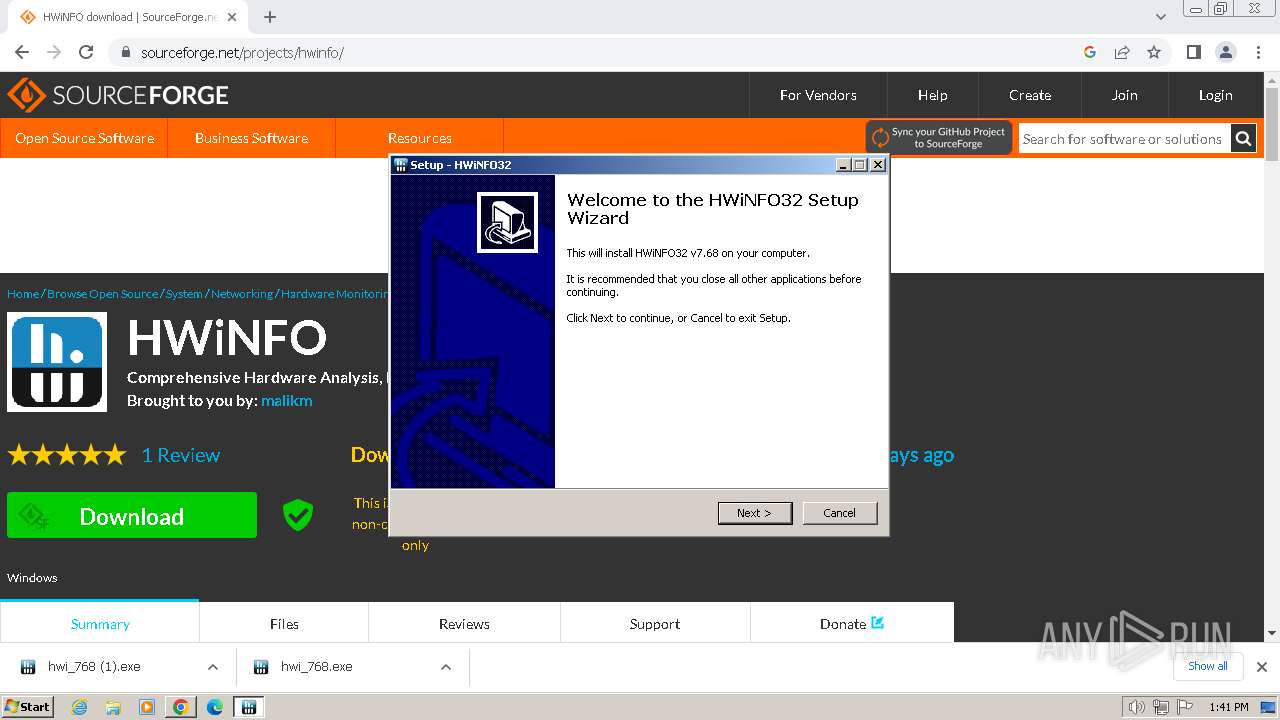Open System breadcrumb link

pyautogui.click(x=184, y=294)
